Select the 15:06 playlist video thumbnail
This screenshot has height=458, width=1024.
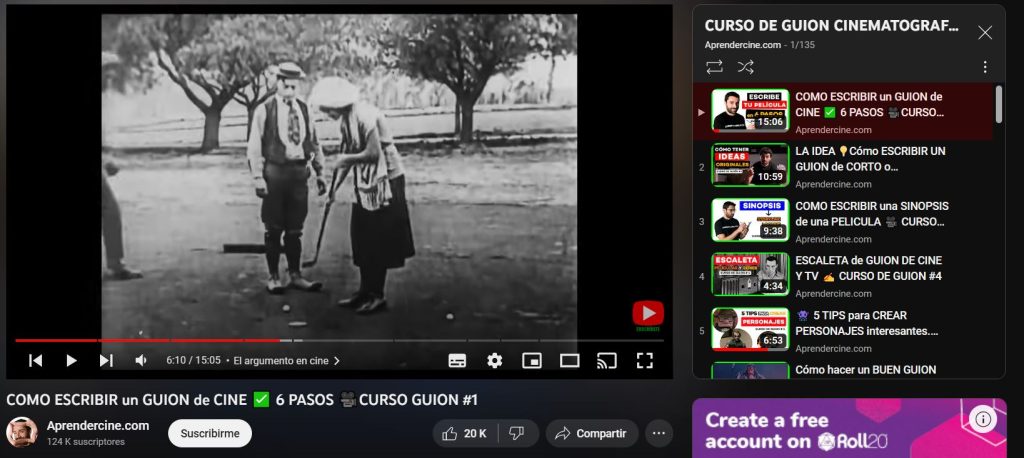click(x=750, y=110)
